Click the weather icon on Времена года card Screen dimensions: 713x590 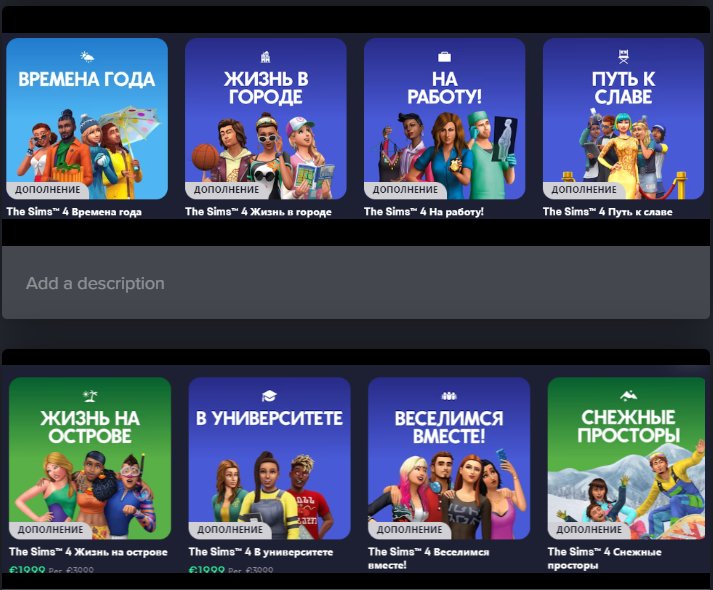pos(87,57)
